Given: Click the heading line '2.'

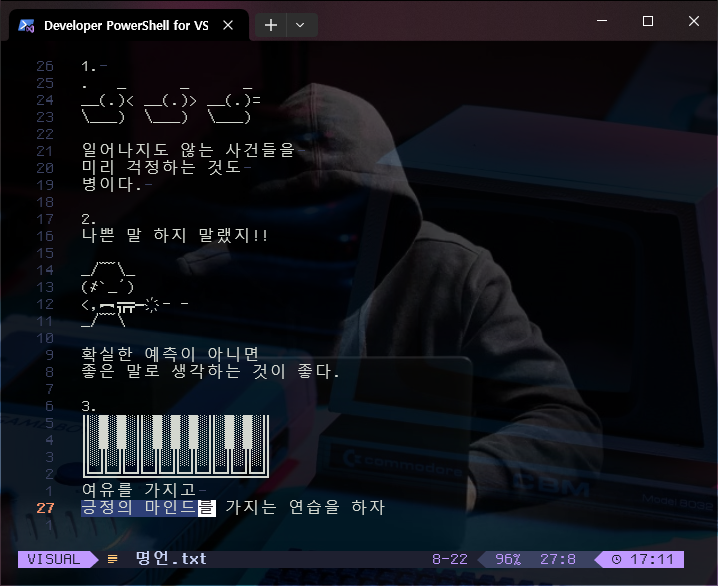Looking at the screenshot, I should point(89,219).
